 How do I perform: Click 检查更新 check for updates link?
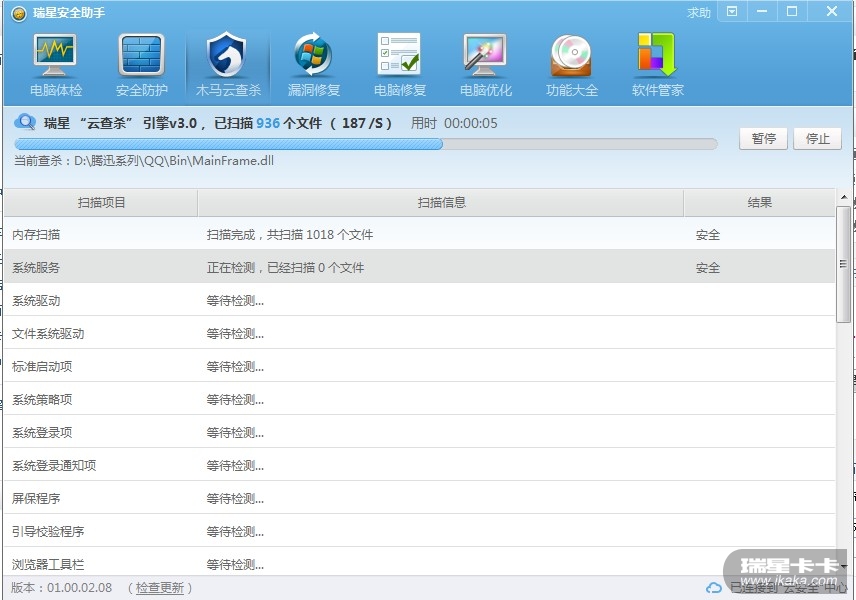click(159, 588)
